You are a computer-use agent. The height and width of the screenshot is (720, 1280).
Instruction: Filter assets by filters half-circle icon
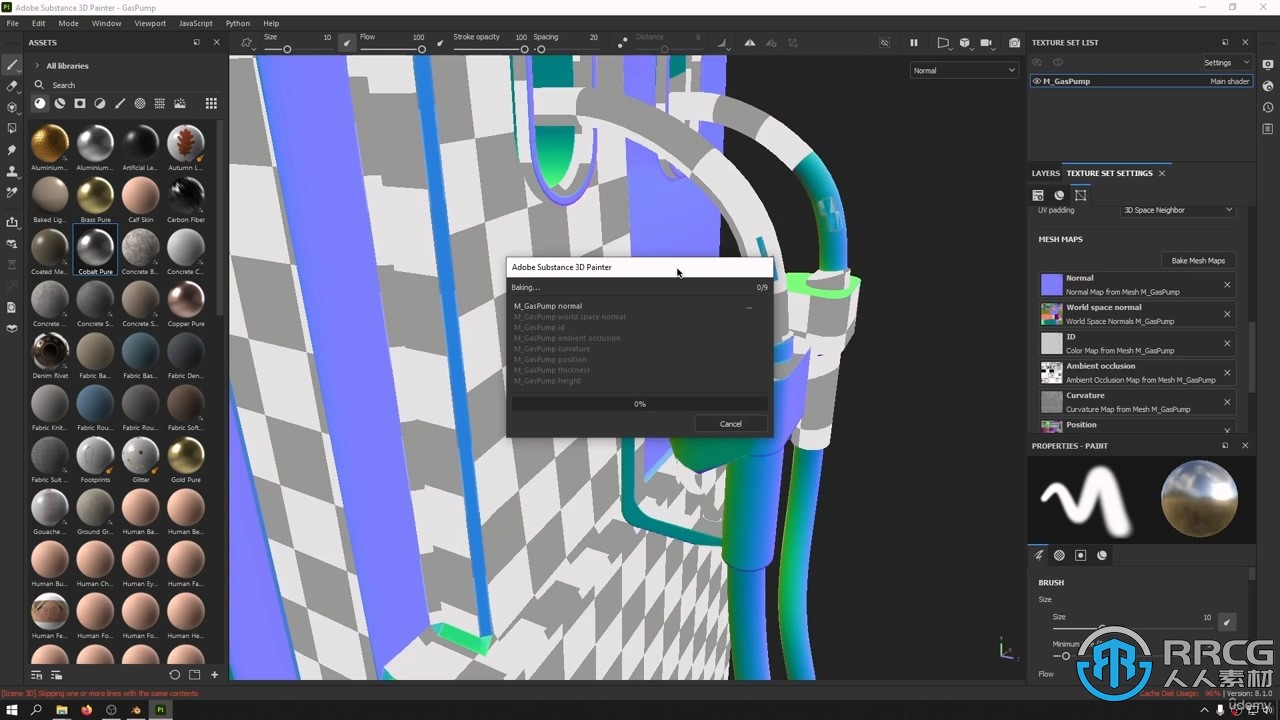100,103
